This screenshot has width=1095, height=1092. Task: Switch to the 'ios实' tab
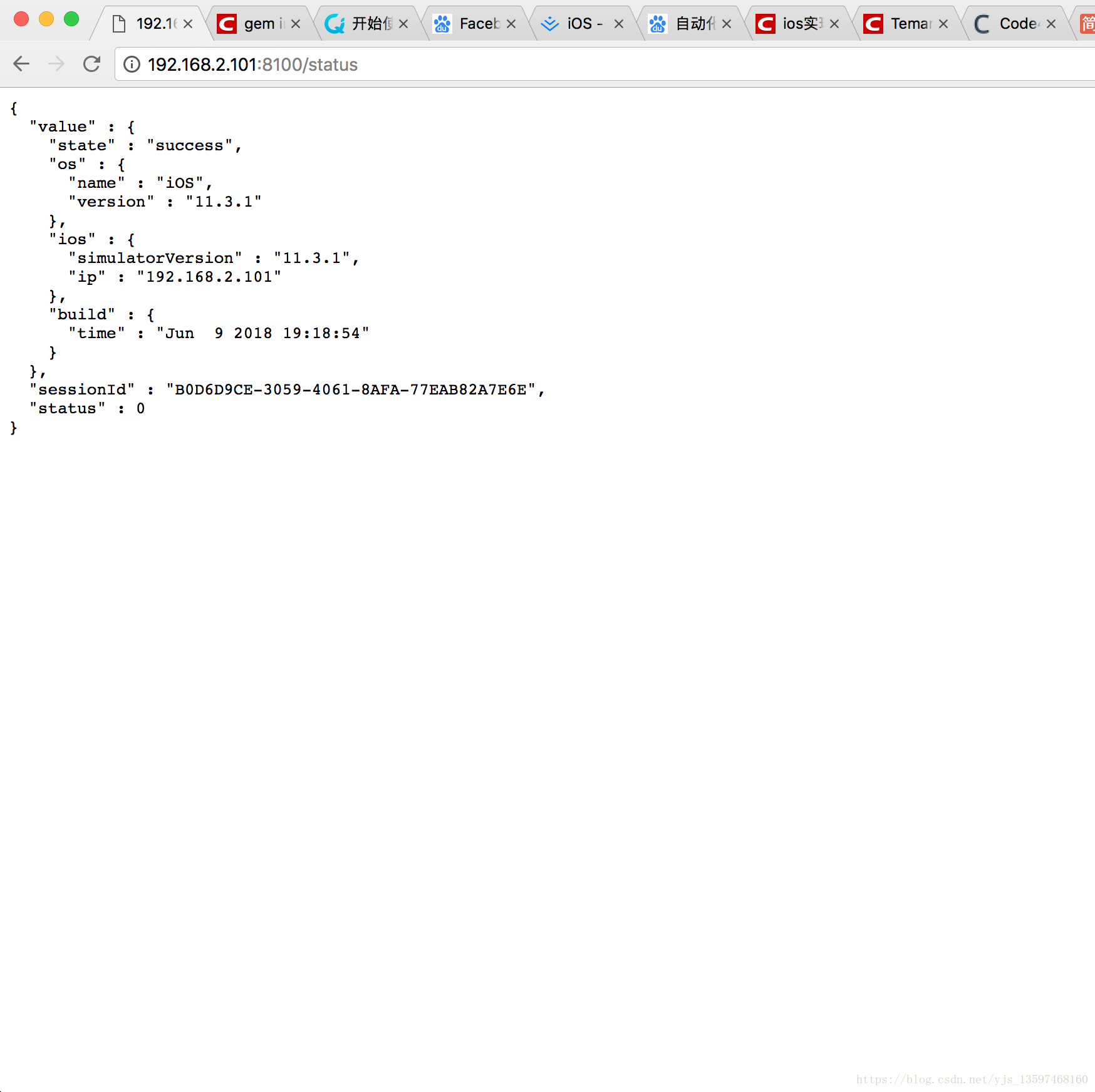point(797,24)
